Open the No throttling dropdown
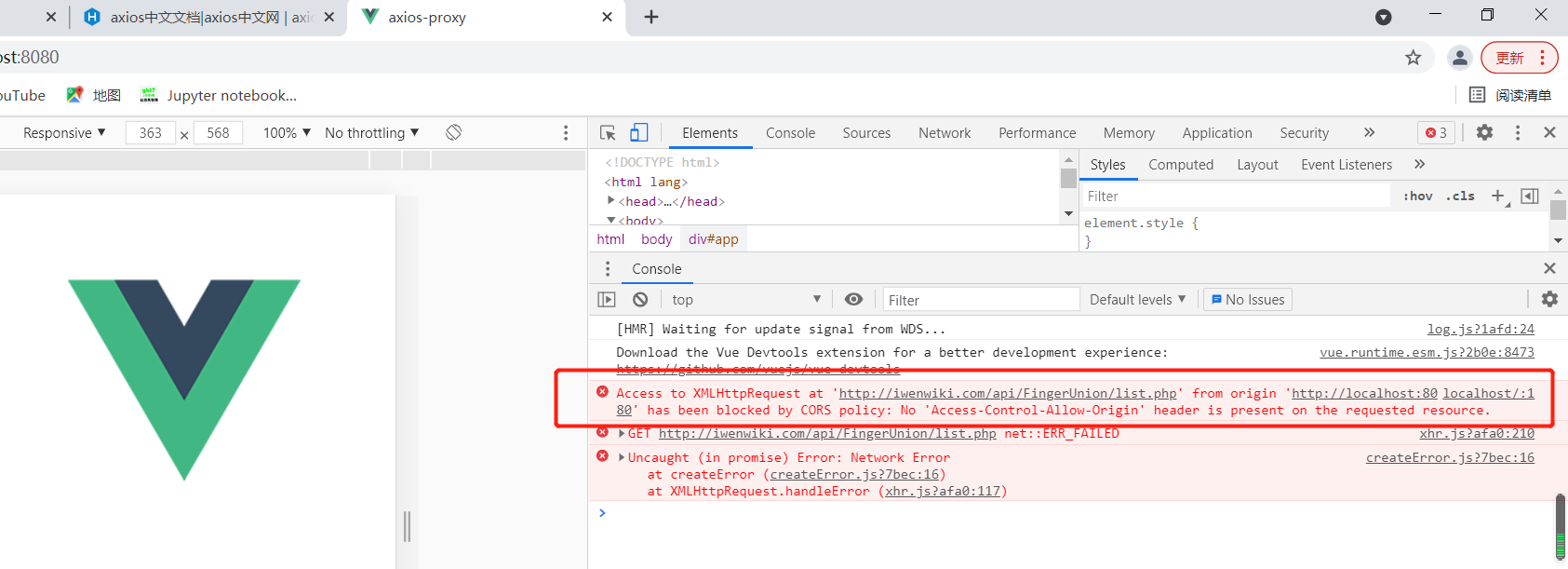The image size is (1568, 569). point(372,132)
